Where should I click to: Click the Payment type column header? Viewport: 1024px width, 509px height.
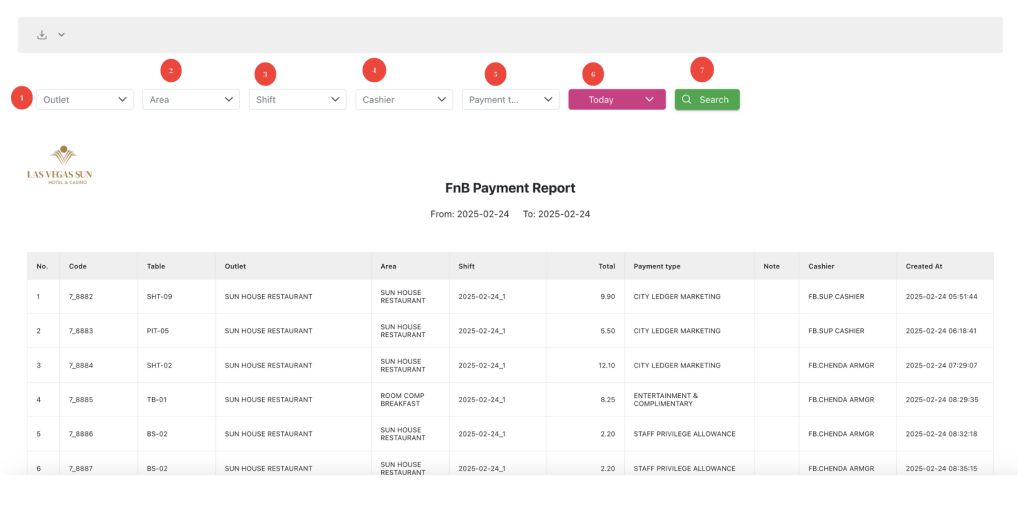(x=657, y=266)
